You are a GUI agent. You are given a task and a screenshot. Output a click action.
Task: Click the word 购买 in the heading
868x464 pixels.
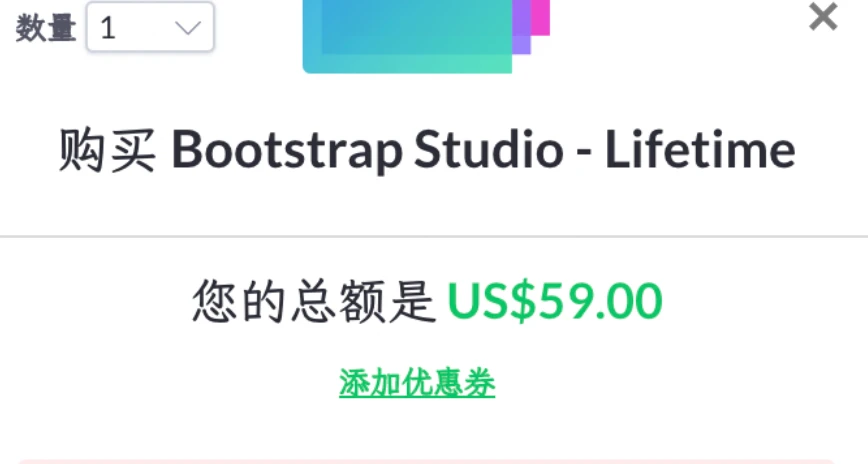107,150
